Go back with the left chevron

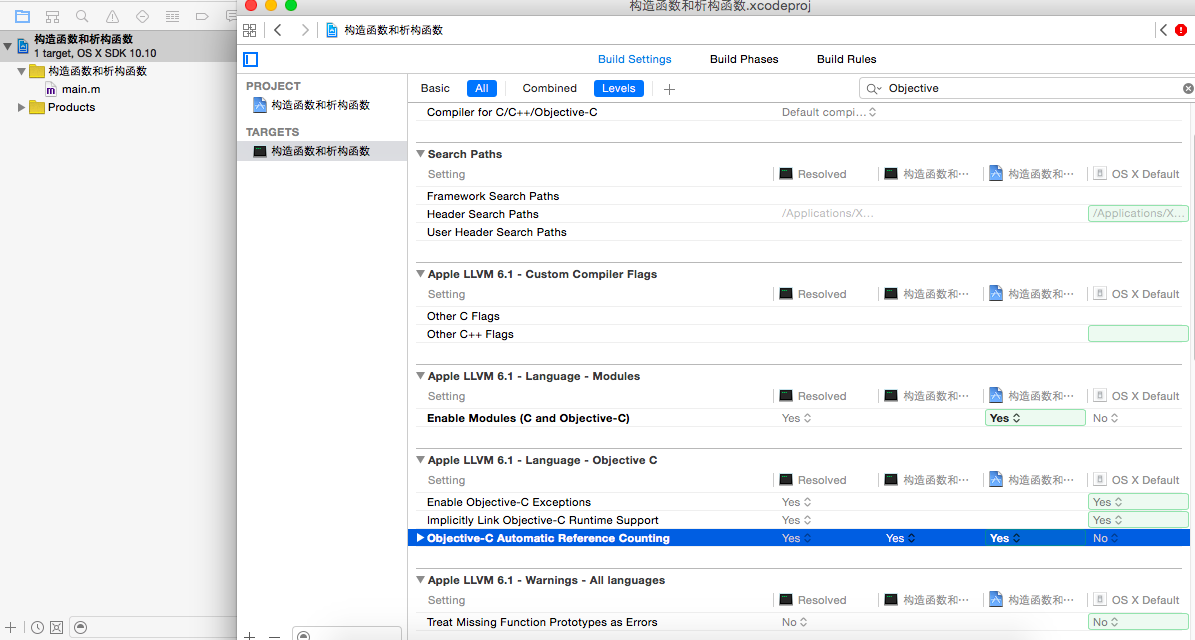pos(278,30)
